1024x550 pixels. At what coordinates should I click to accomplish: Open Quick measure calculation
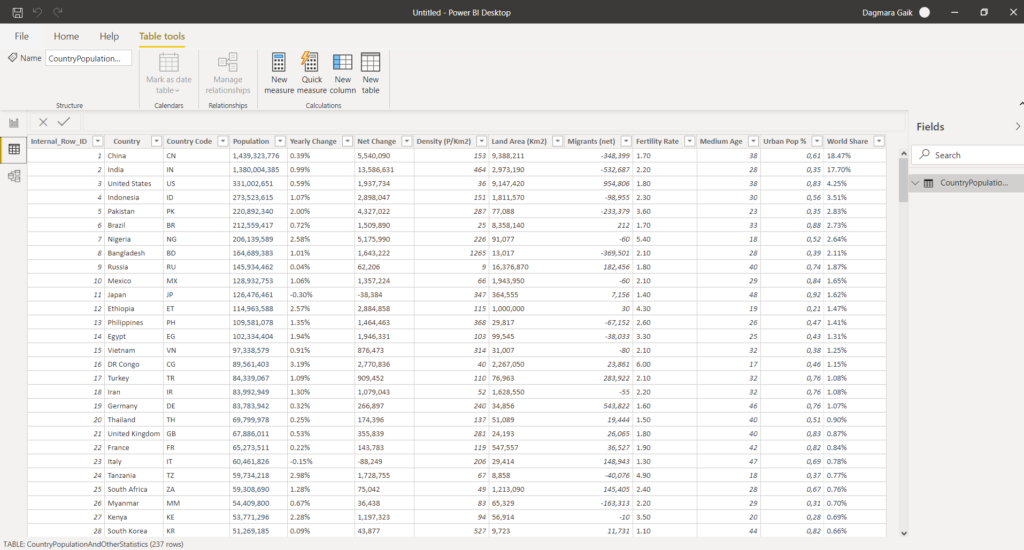click(312, 73)
